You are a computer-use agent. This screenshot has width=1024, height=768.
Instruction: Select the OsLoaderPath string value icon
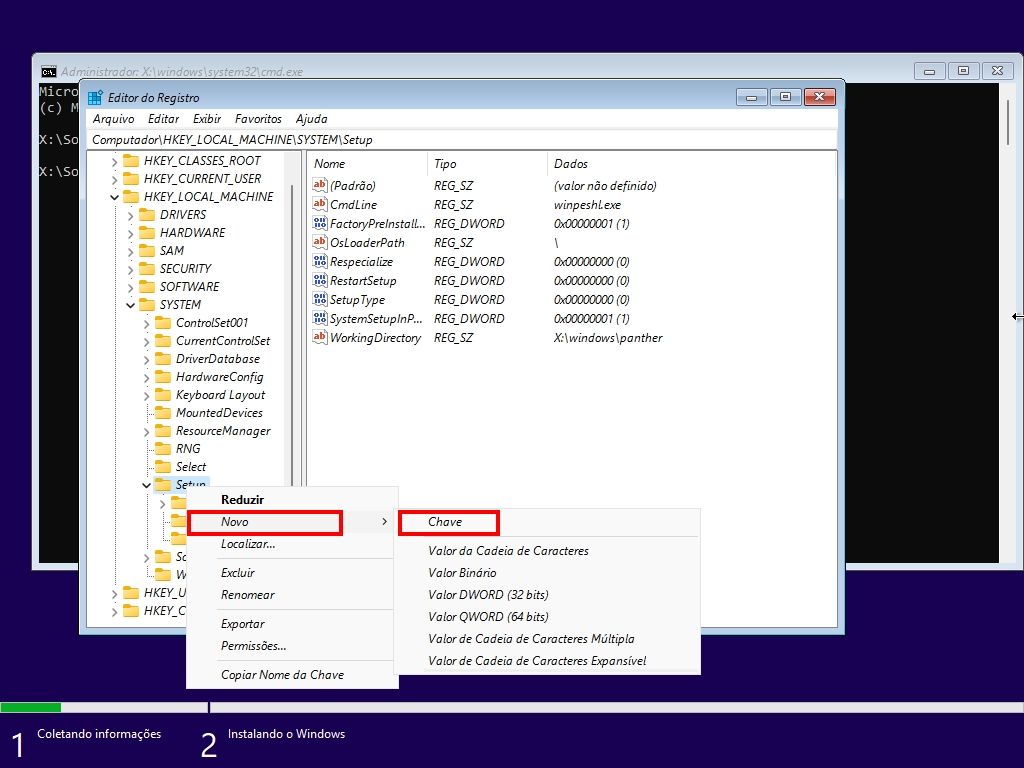(x=319, y=242)
